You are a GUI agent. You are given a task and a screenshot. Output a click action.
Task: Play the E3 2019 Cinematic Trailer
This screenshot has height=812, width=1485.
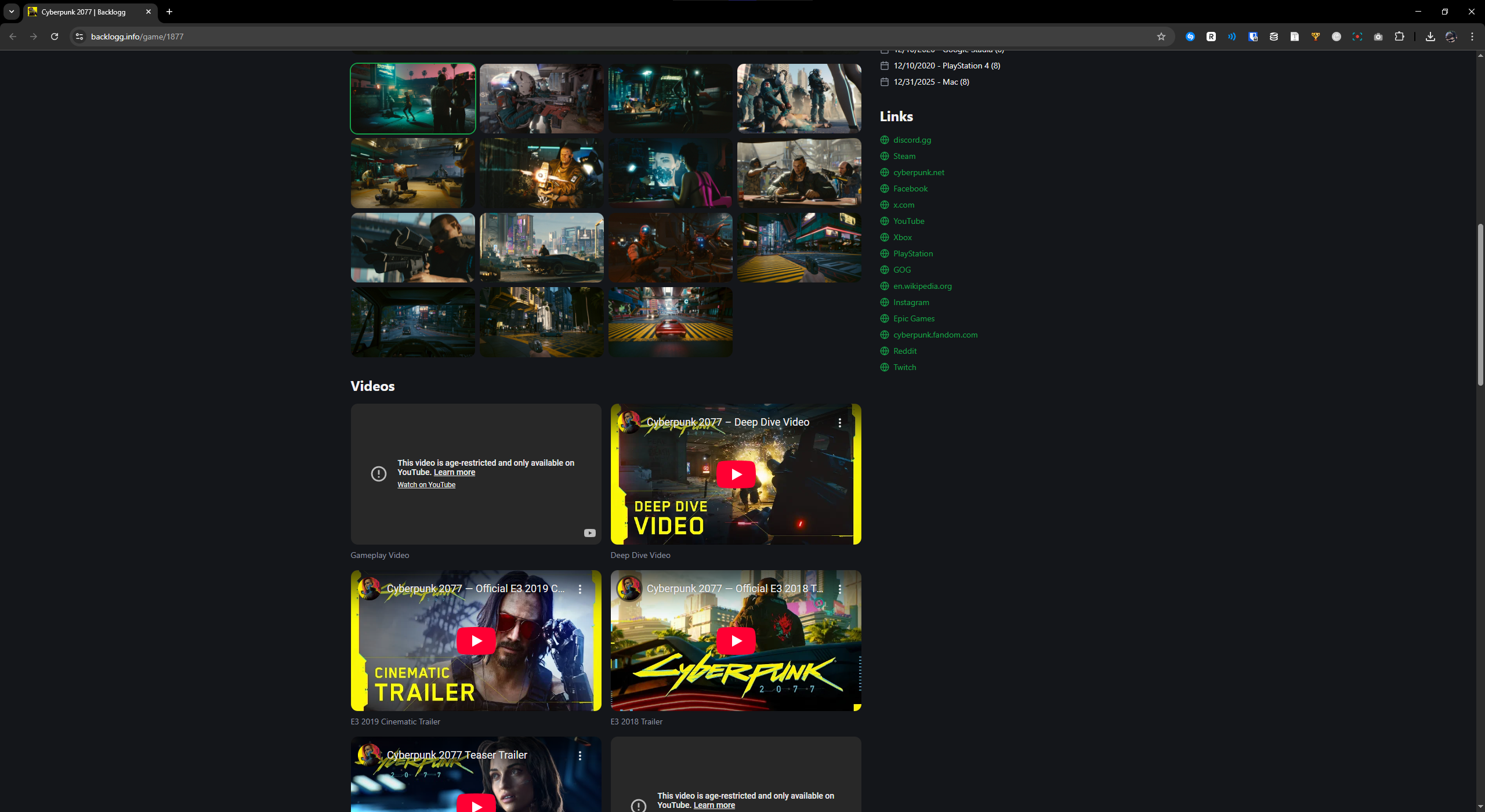click(476, 641)
